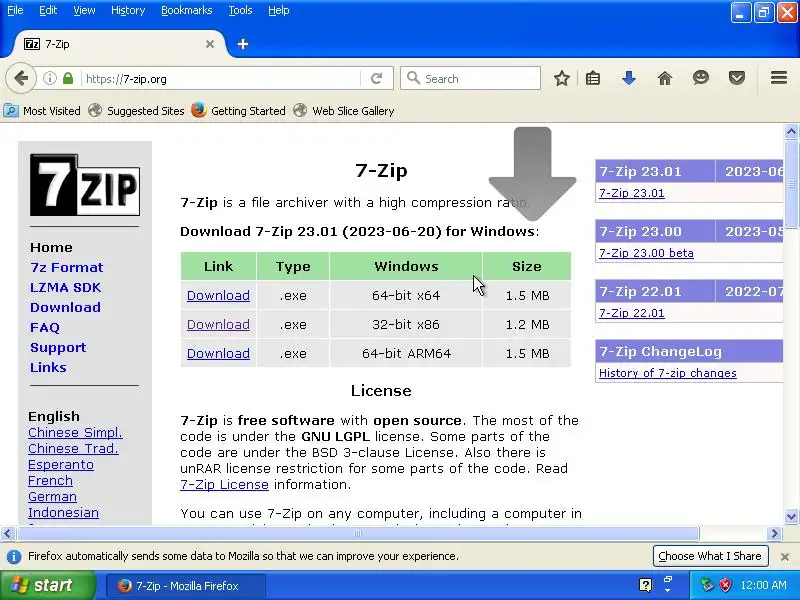Bookmark this page with star icon
This screenshot has width=800, height=600.
click(562, 79)
